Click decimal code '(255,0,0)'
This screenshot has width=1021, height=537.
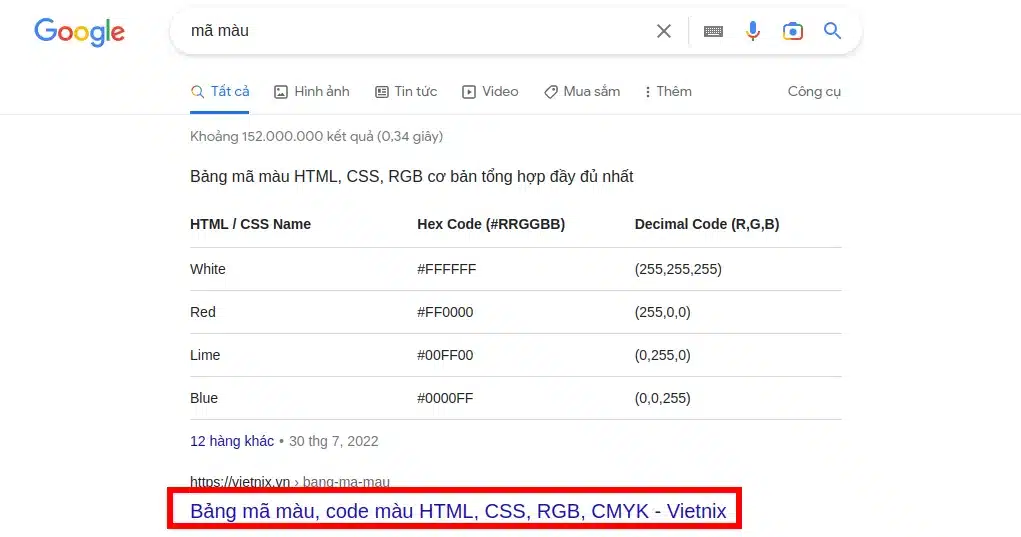pyautogui.click(x=662, y=312)
